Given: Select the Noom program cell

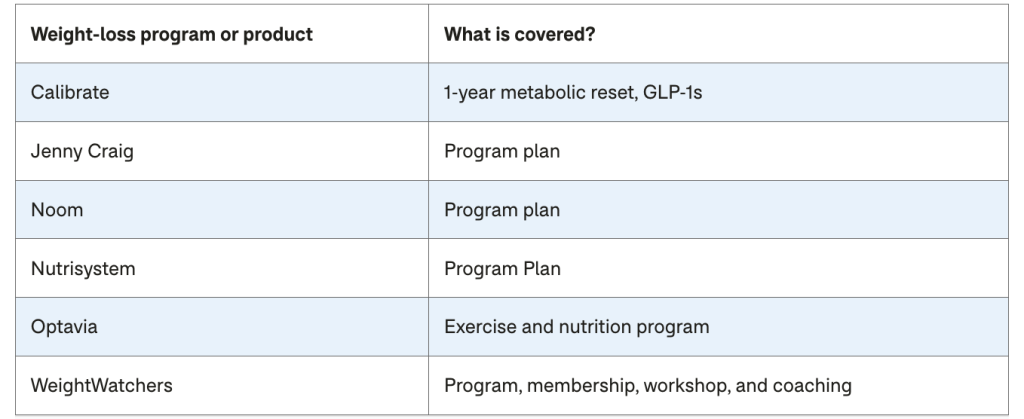Looking at the screenshot, I should [58, 210].
